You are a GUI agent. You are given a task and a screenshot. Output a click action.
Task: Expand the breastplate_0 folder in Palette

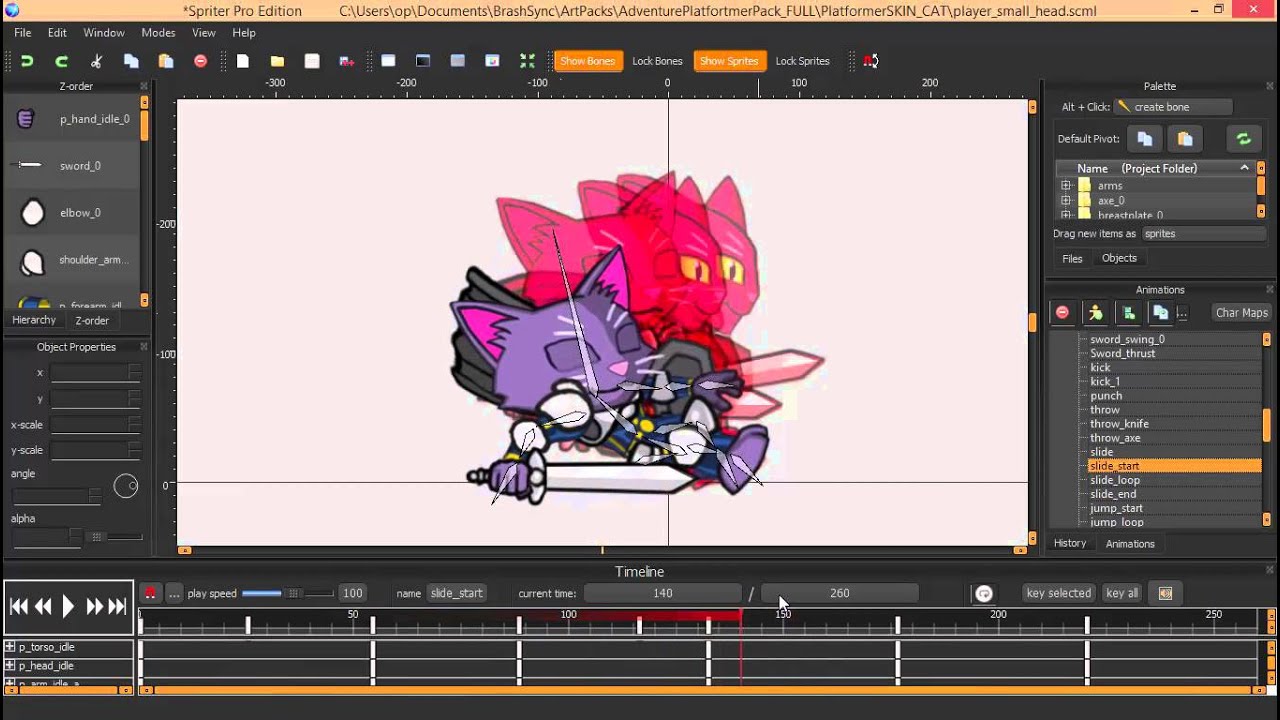pos(1066,215)
